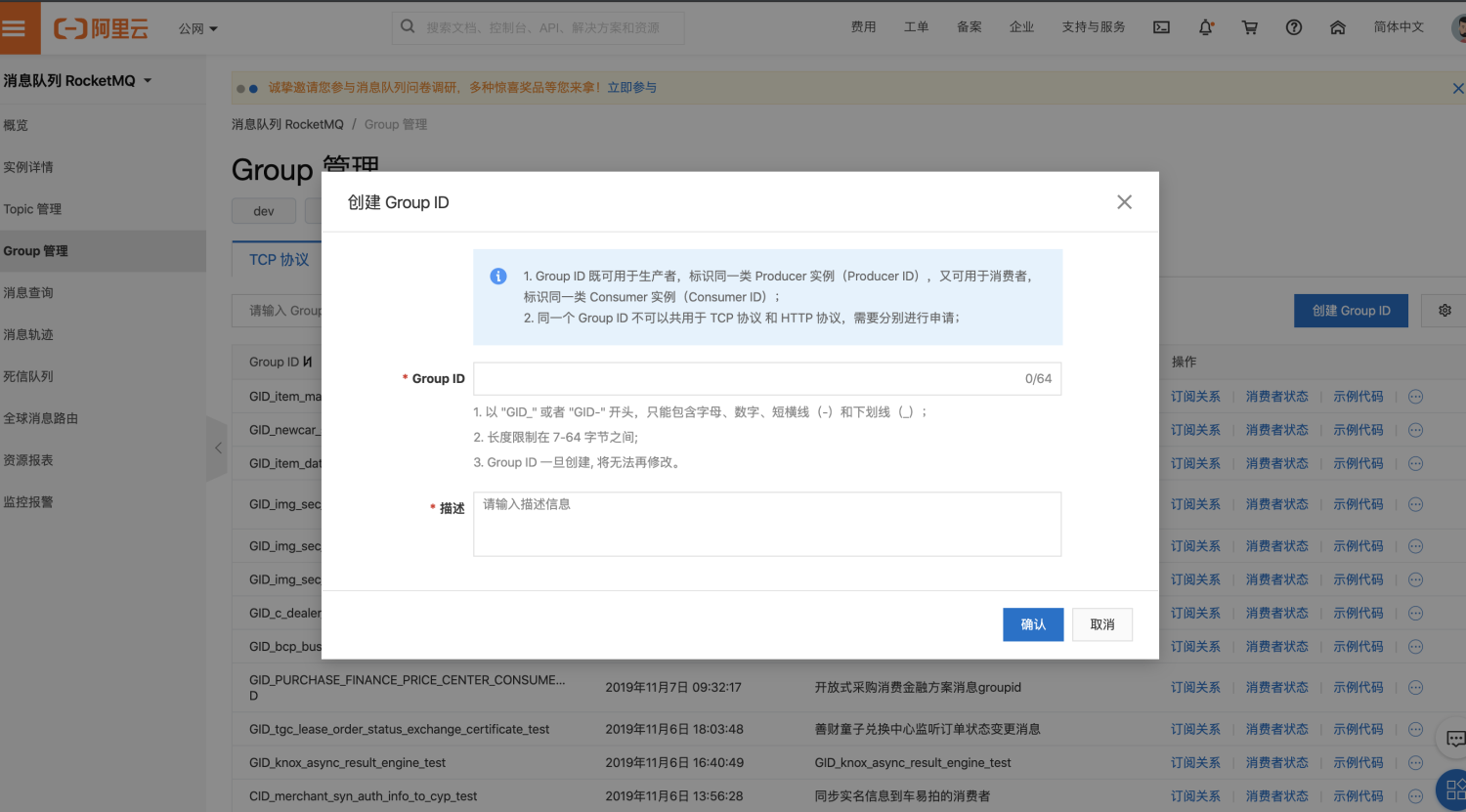Open the 企业 menu

1021,27
